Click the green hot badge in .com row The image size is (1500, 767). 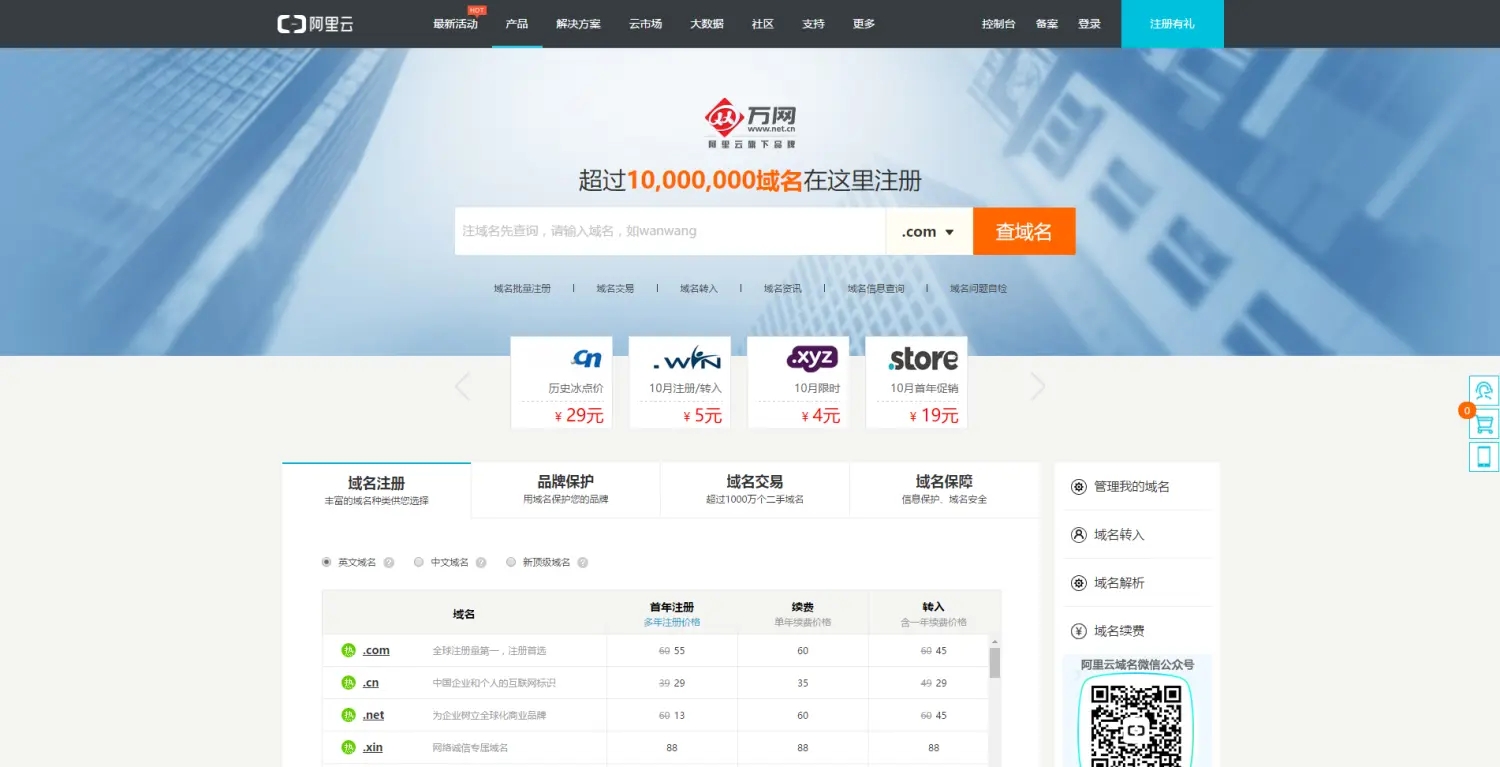[x=348, y=651]
